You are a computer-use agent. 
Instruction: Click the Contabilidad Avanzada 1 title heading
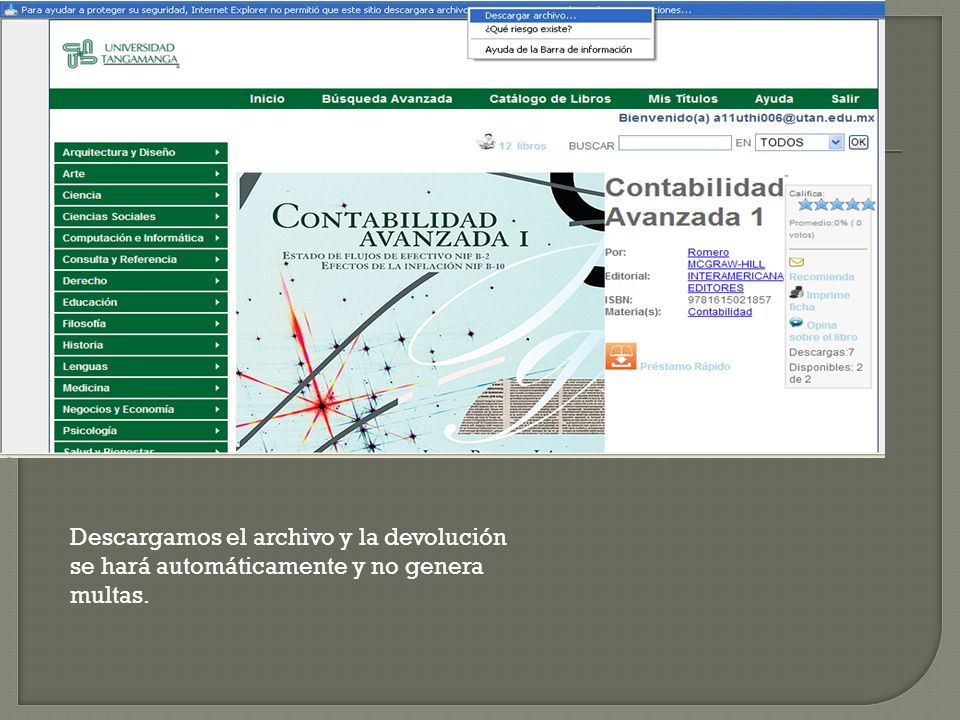pyautogui.click(x=694, y=202)
